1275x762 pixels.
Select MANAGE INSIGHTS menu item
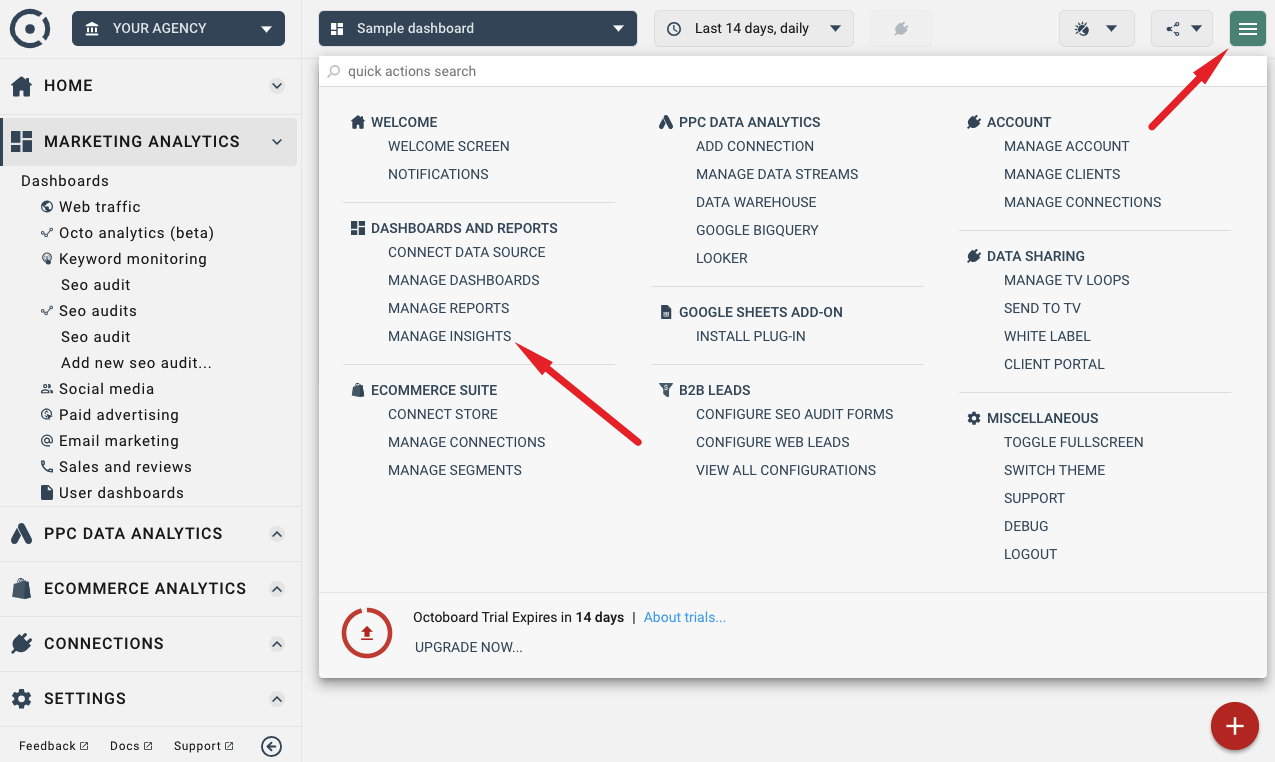pyautogui.click(x=450, y=336)
